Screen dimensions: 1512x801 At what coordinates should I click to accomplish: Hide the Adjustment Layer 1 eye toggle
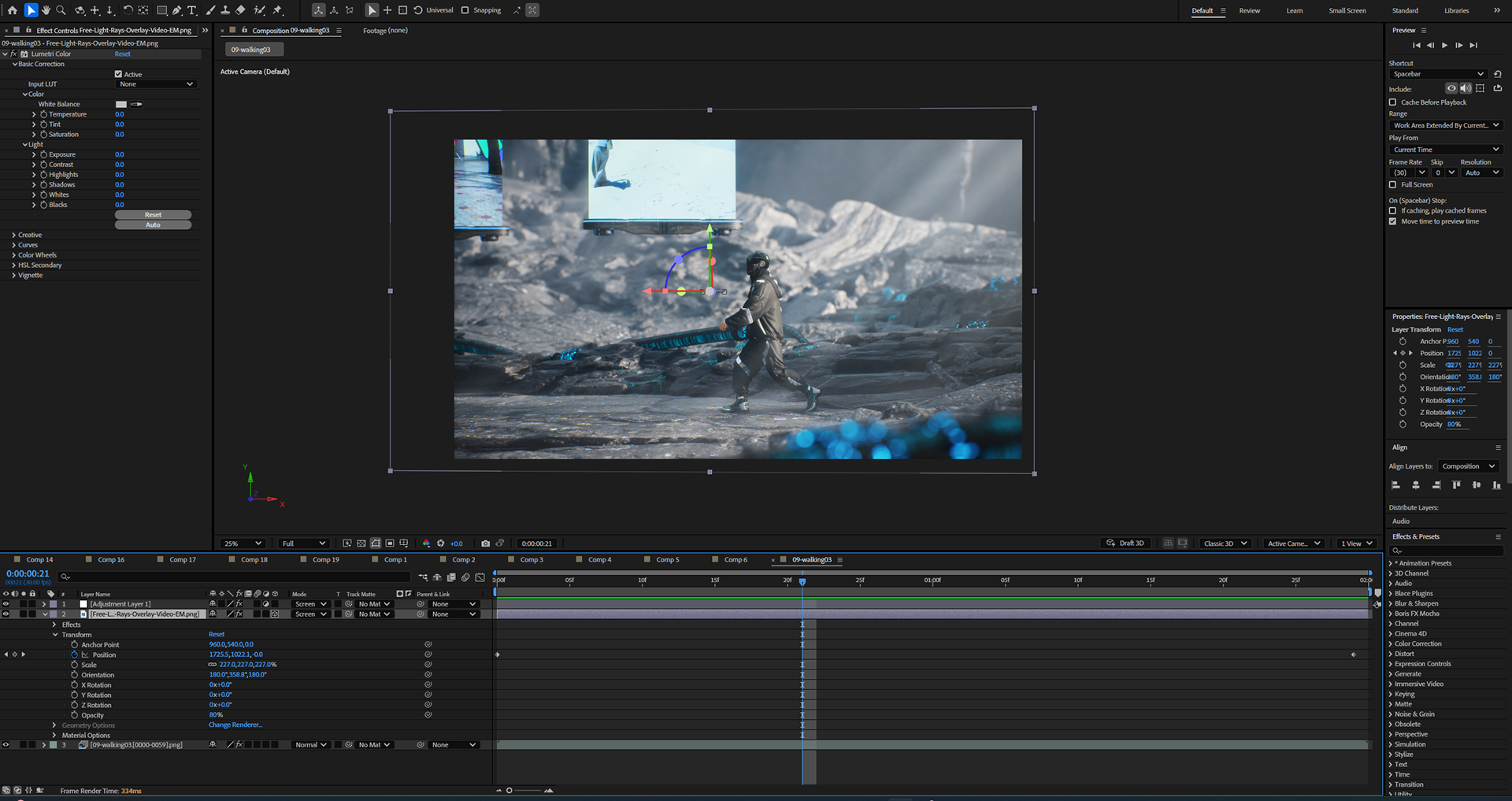pyautogui.click(x=6, y=604)
